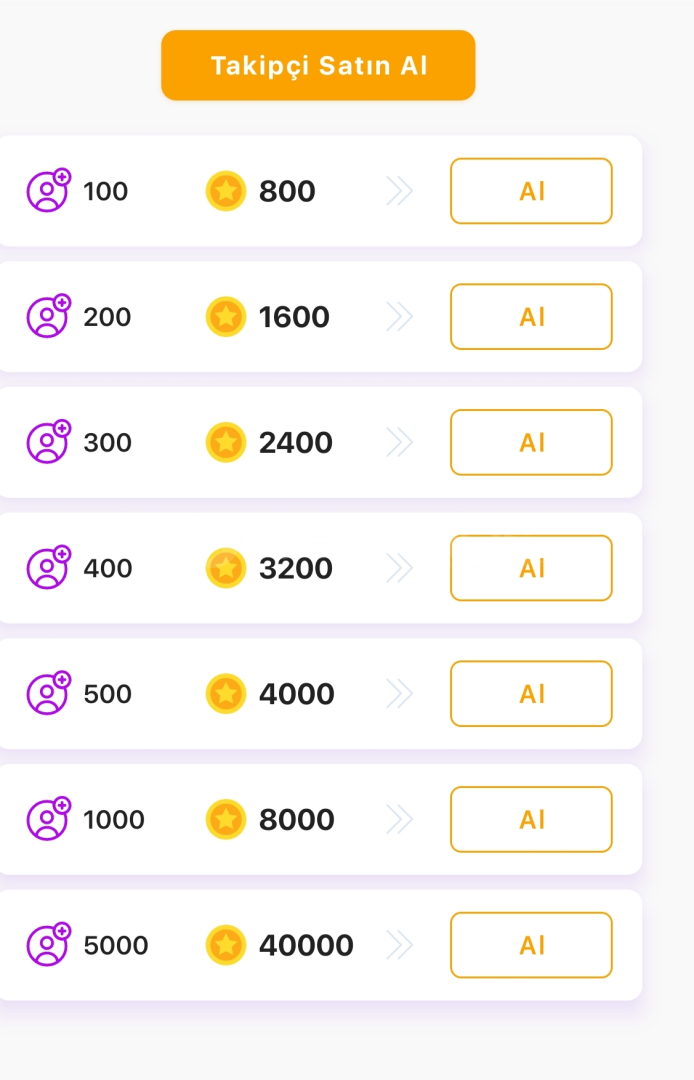Click the double chevron in the 2400 row

click(x=399, y=442)
